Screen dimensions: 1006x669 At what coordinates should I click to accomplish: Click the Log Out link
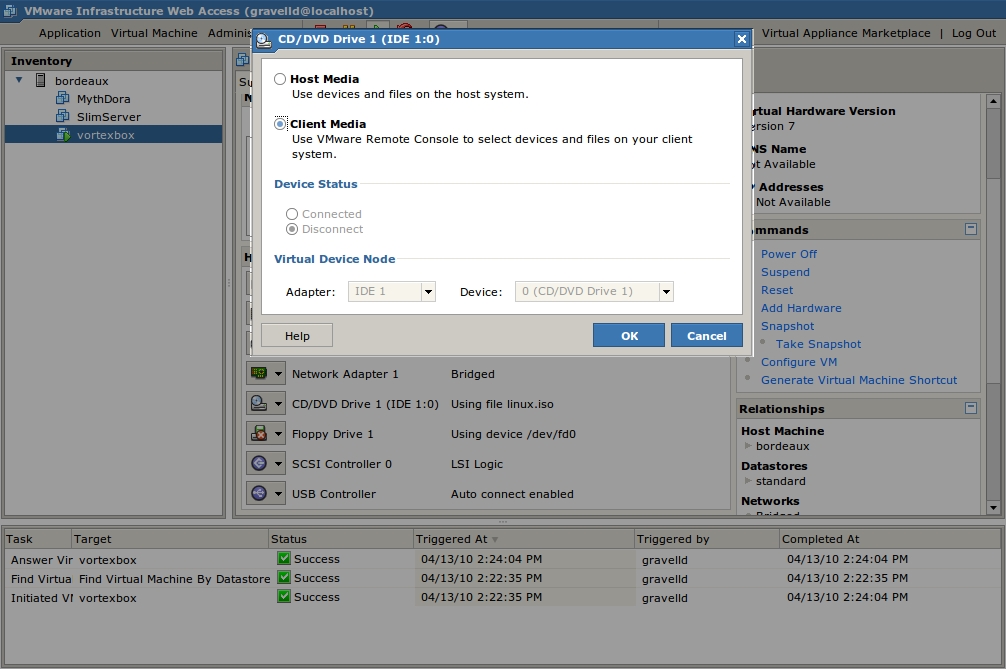[x=973, y=33]
